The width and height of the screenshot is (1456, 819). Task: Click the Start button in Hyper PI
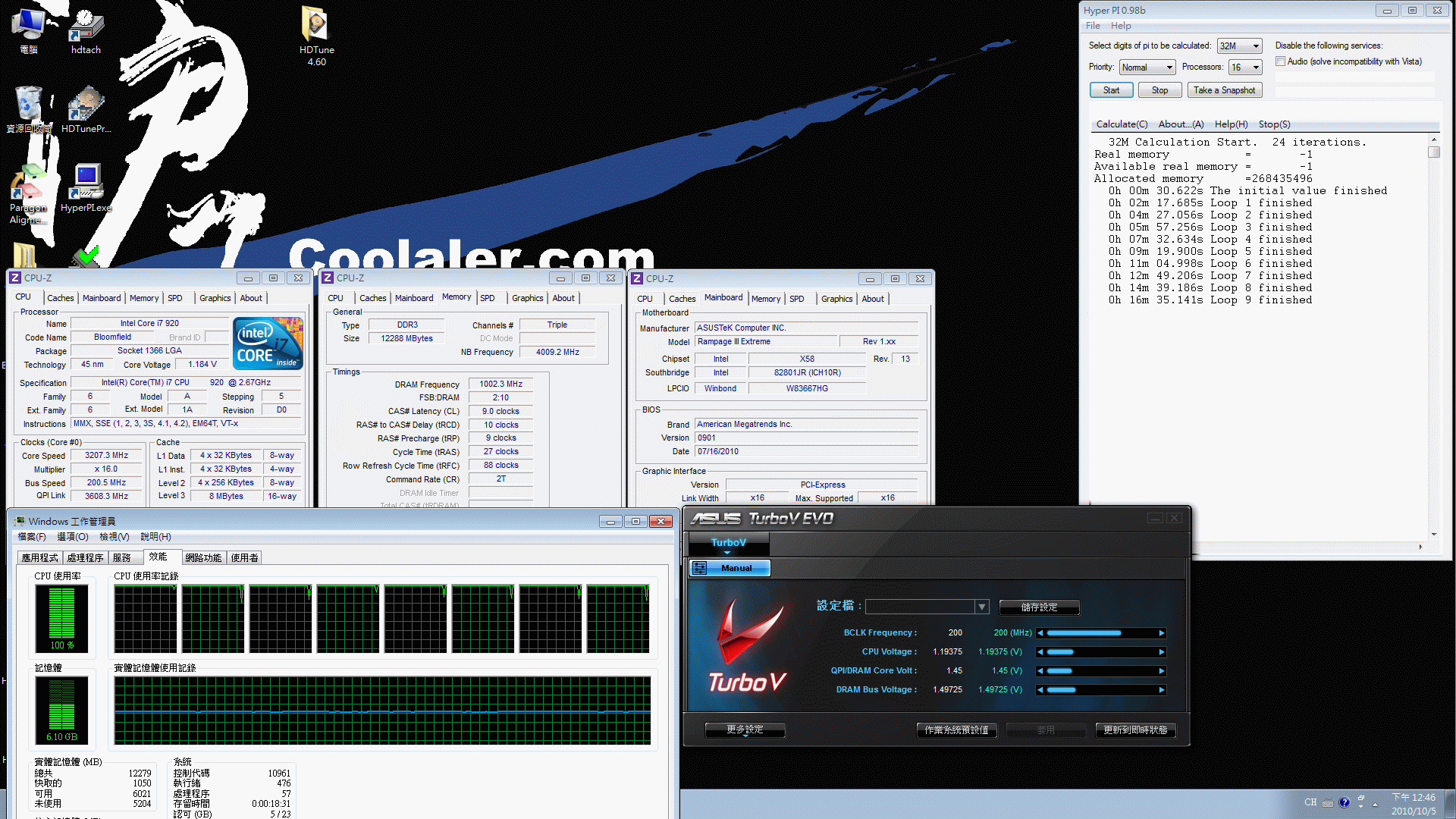coord(1111,90)
